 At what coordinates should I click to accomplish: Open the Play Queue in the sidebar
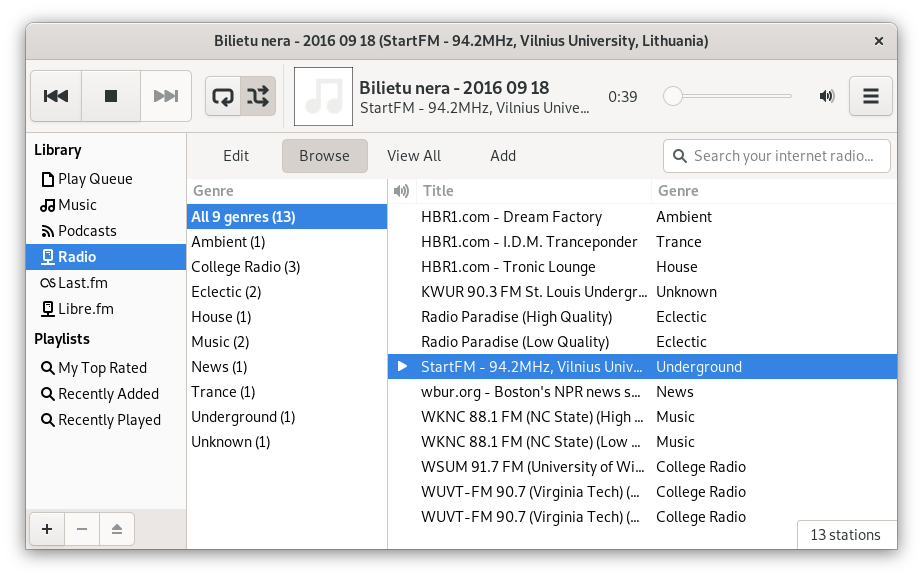(95, 179)
